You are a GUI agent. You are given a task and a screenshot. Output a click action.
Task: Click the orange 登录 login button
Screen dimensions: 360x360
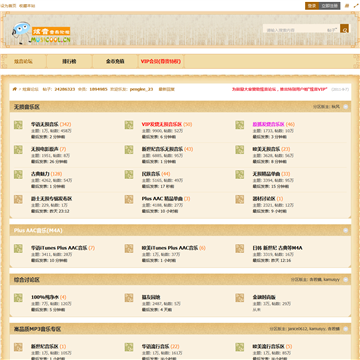pyautogui.click(x=312, y=6)
